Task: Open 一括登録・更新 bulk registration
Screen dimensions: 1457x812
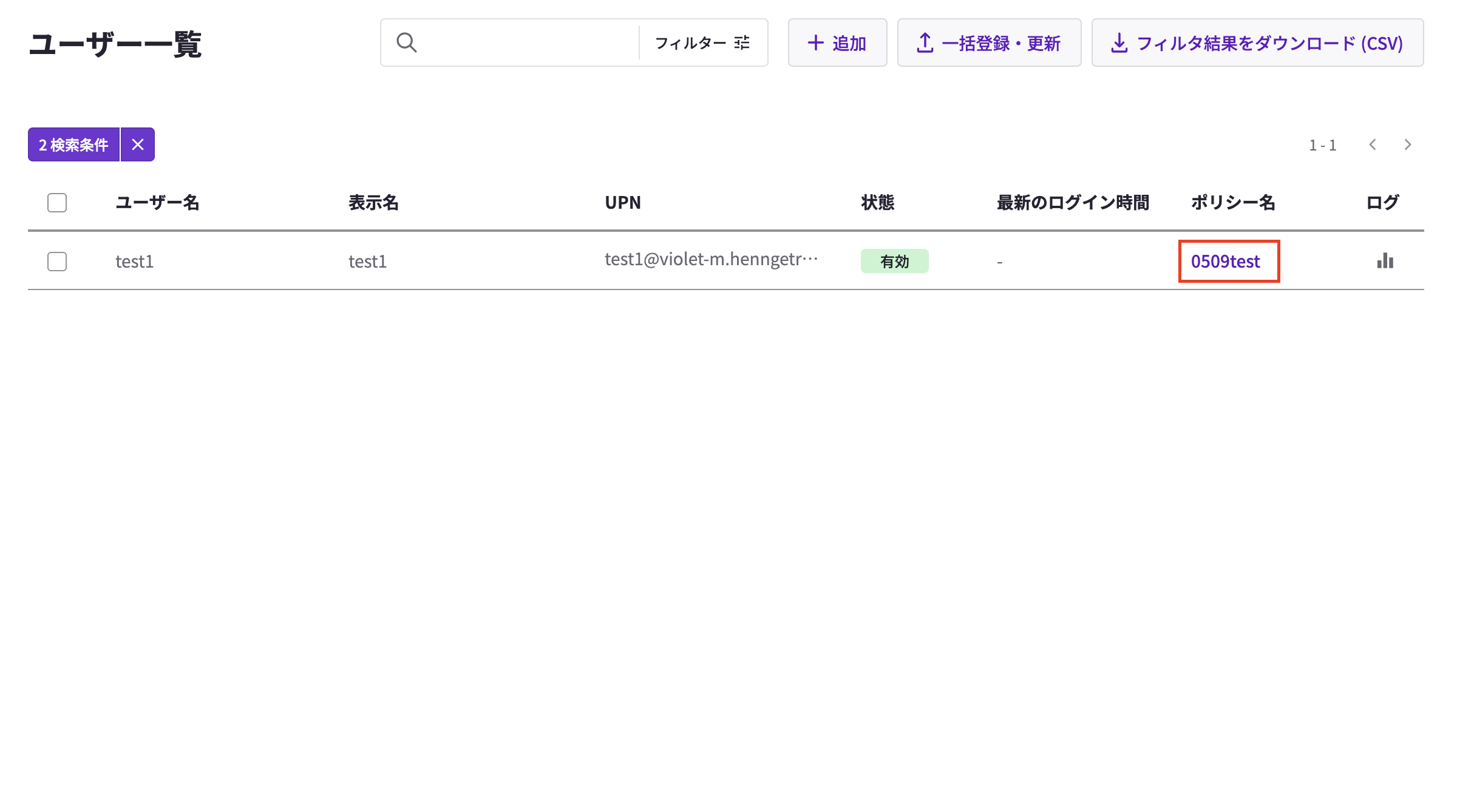Action: [x=989, y=42]
